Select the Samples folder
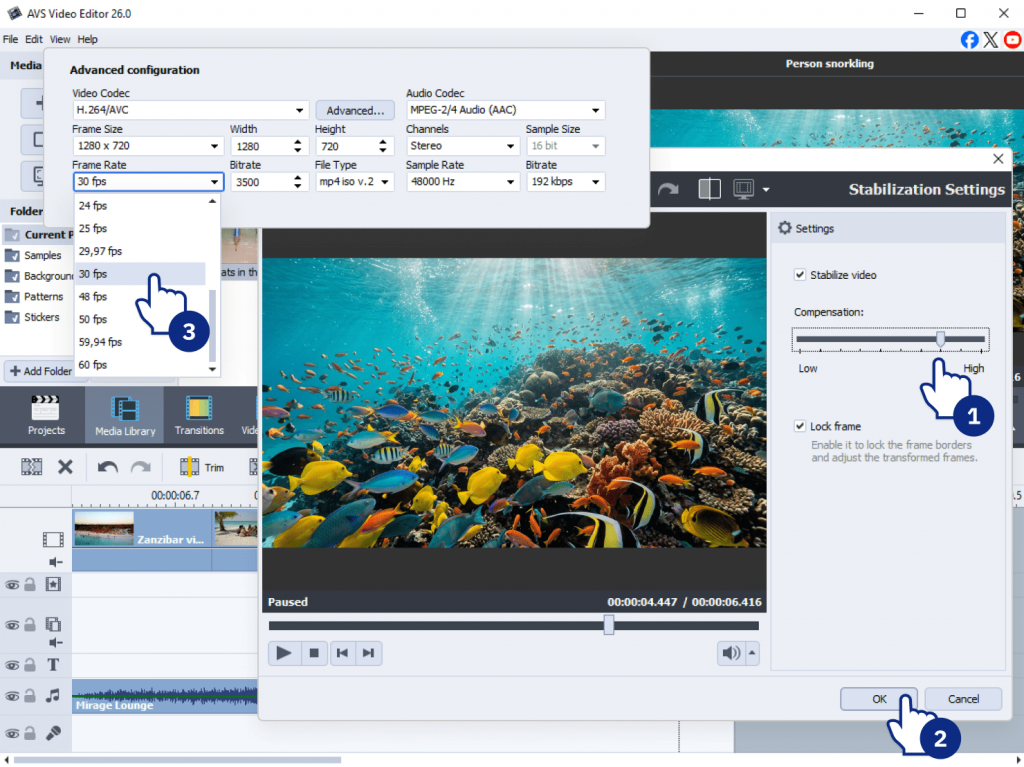This screenshot has height=767, width=1024. 42,255
